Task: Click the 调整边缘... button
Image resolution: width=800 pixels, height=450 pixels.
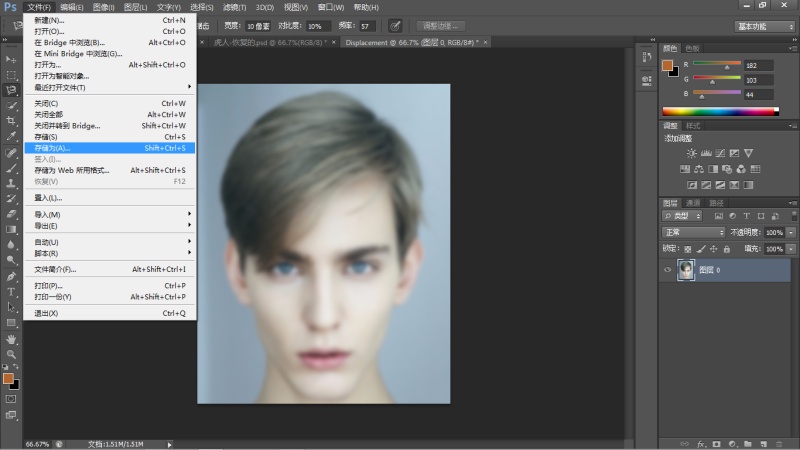Action: tap(440, 26)
